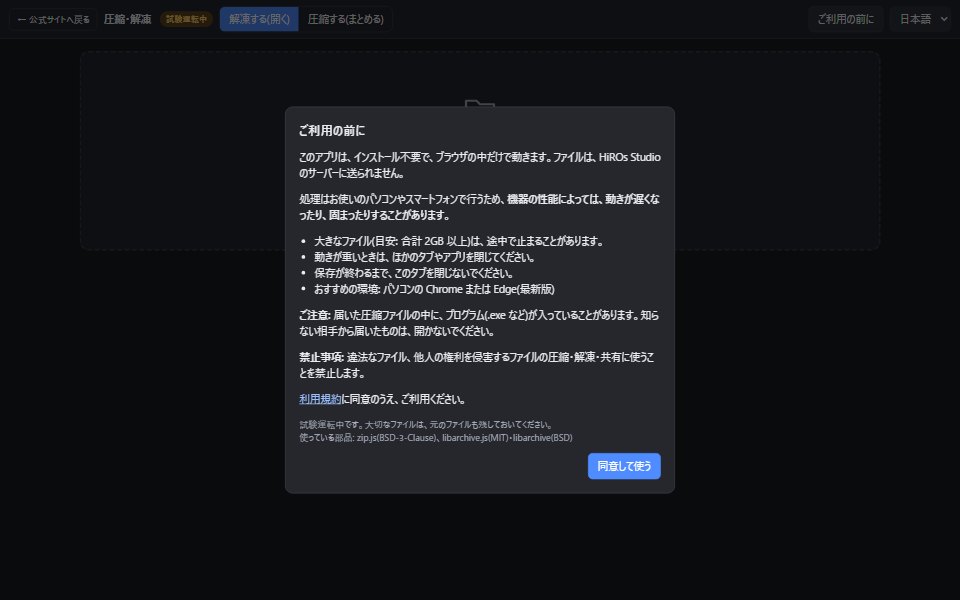This screenshot has height=600, width=960.
Task: Click the dialog heading ご利用の前に
Action: click(x=332, y=130)
